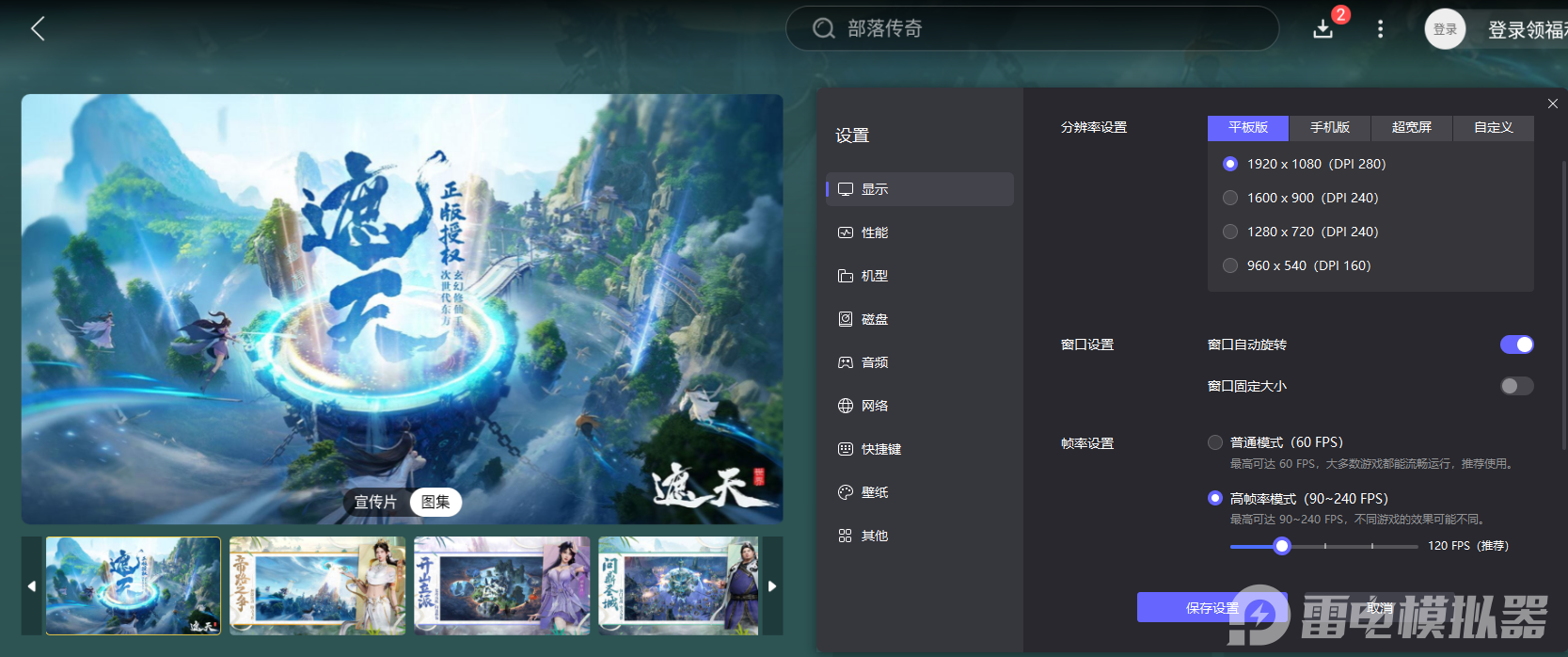Select 1280 x 720 (DPI 240) resolution
Viewport: 1568px width, 657px height.
[x=1230, y=232]
